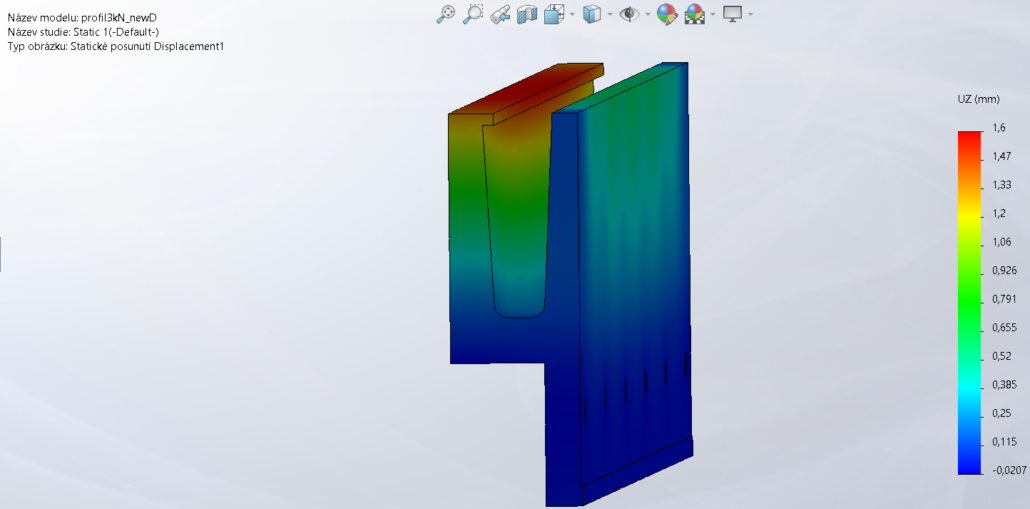Click the Název studie Static 1 text

click(83, 32)
